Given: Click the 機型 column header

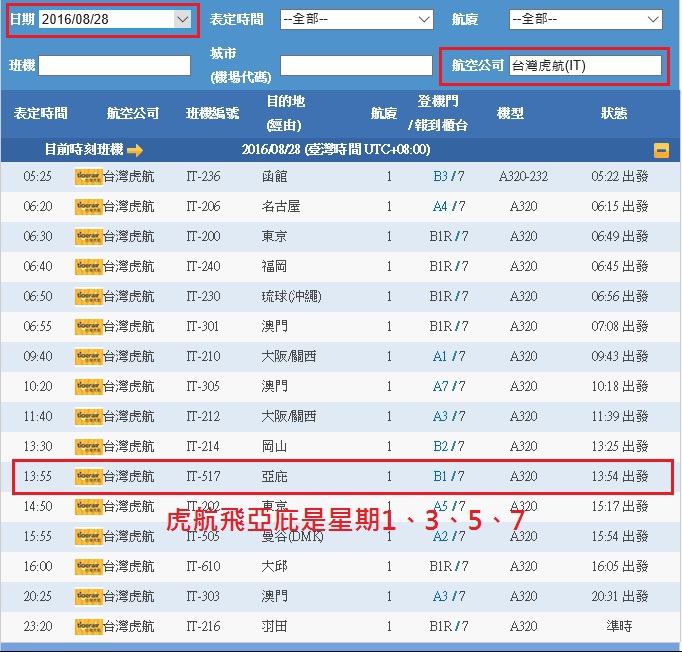Looking at the screenshot, I should click(510, 114).
